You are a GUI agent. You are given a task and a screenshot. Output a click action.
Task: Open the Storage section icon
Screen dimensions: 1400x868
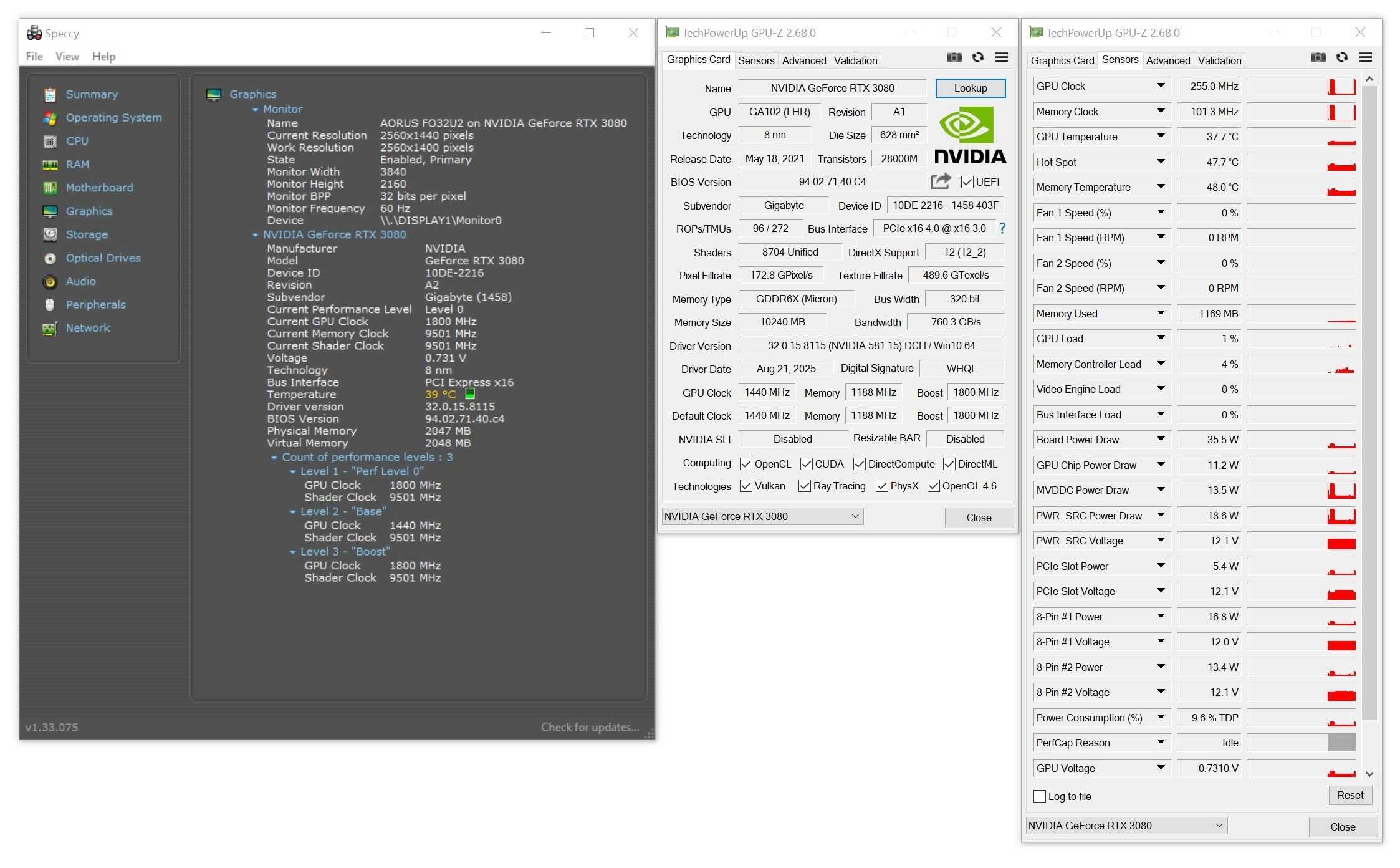point(50,234)
